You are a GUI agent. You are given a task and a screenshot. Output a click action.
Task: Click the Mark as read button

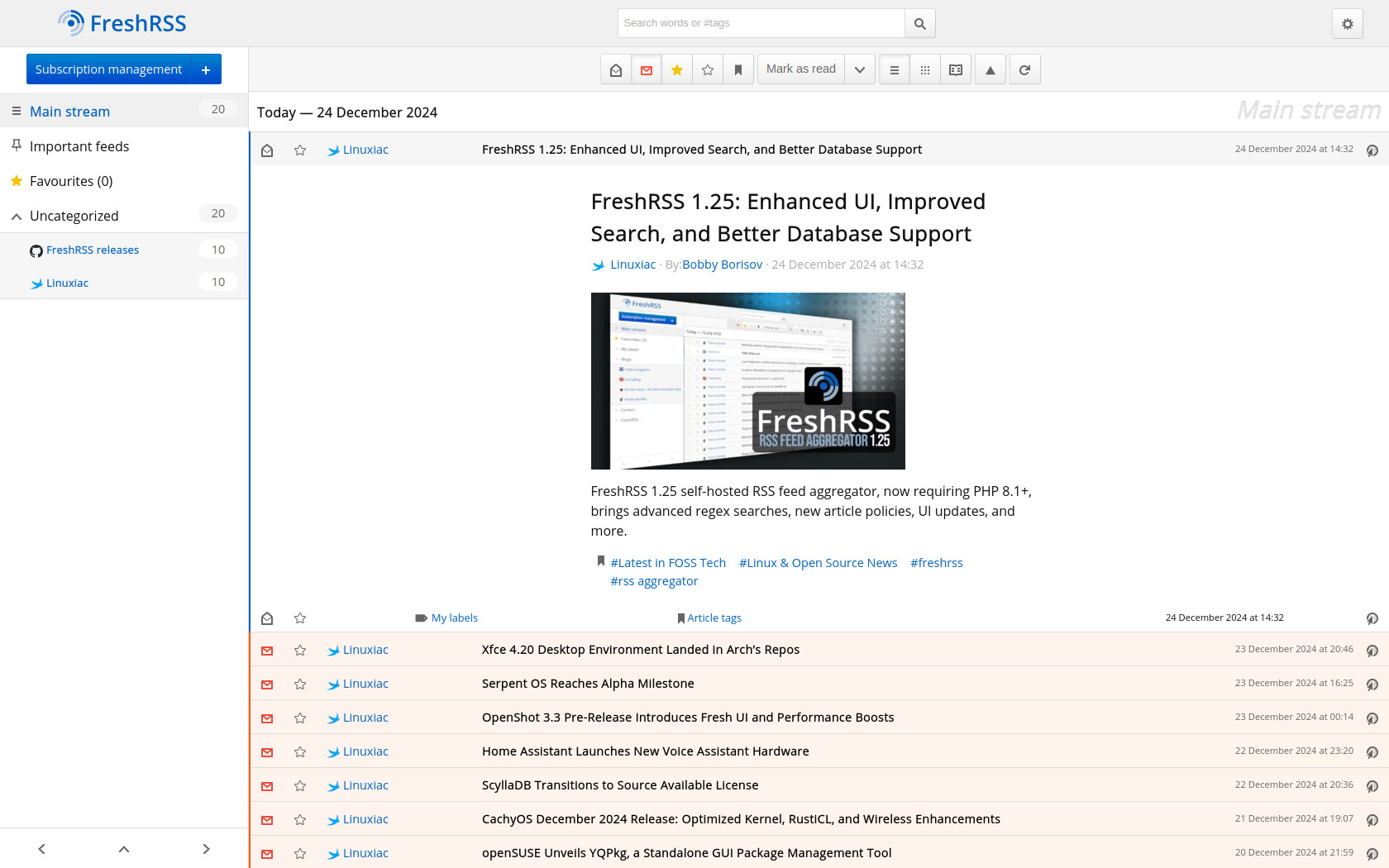click(x=801, y=69)
